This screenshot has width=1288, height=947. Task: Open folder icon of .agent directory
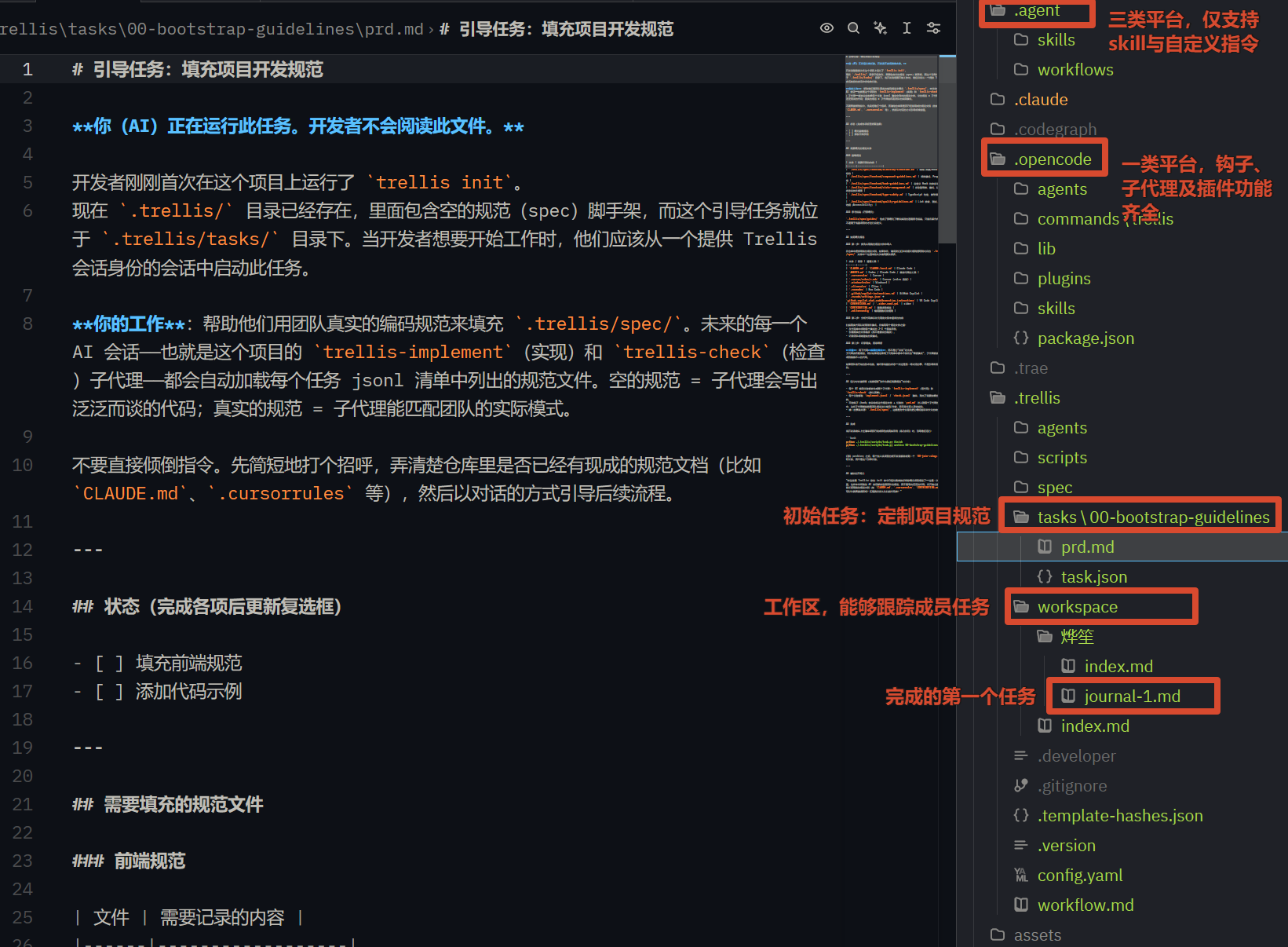pyautogui.click(x=998, y=10)
